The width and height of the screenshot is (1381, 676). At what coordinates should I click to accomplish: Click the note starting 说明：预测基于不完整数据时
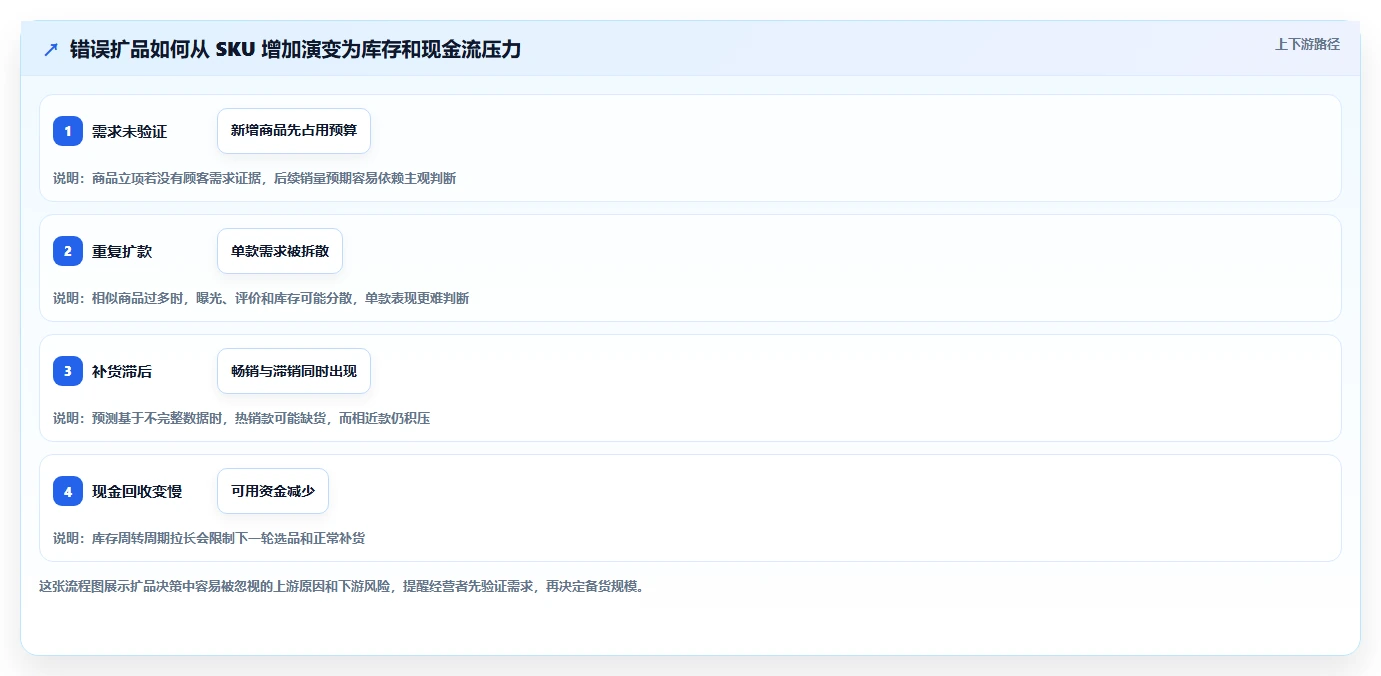click(x=241, y=418)
